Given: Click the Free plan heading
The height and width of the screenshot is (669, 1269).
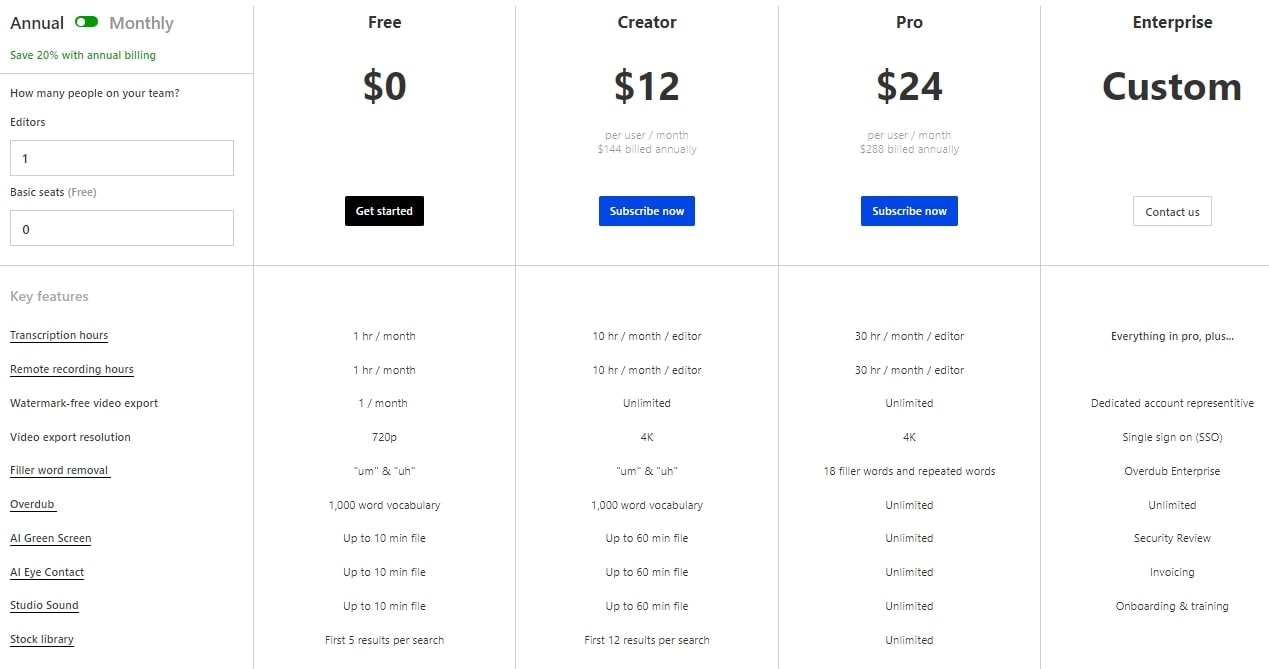Looking at the screenshot, I should 385,22.
